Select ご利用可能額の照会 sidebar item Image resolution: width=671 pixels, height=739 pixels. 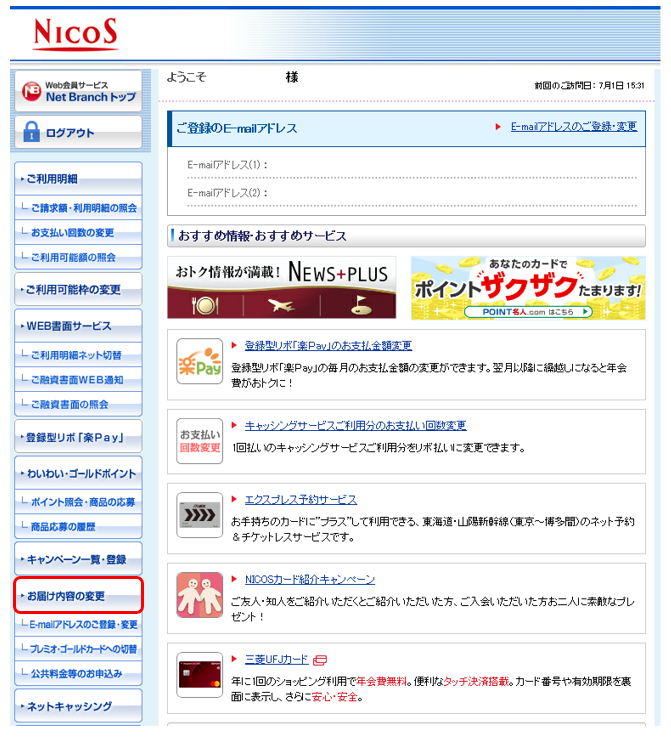(x=78, y=257)
